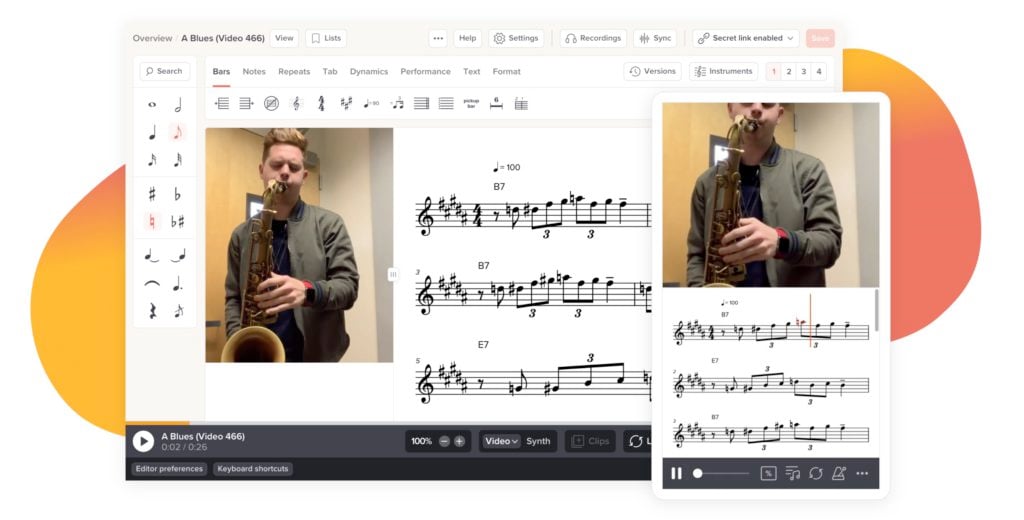Add a tie into the note
The height and width of the screenshot is (520, 1024).
pos(178,255)
